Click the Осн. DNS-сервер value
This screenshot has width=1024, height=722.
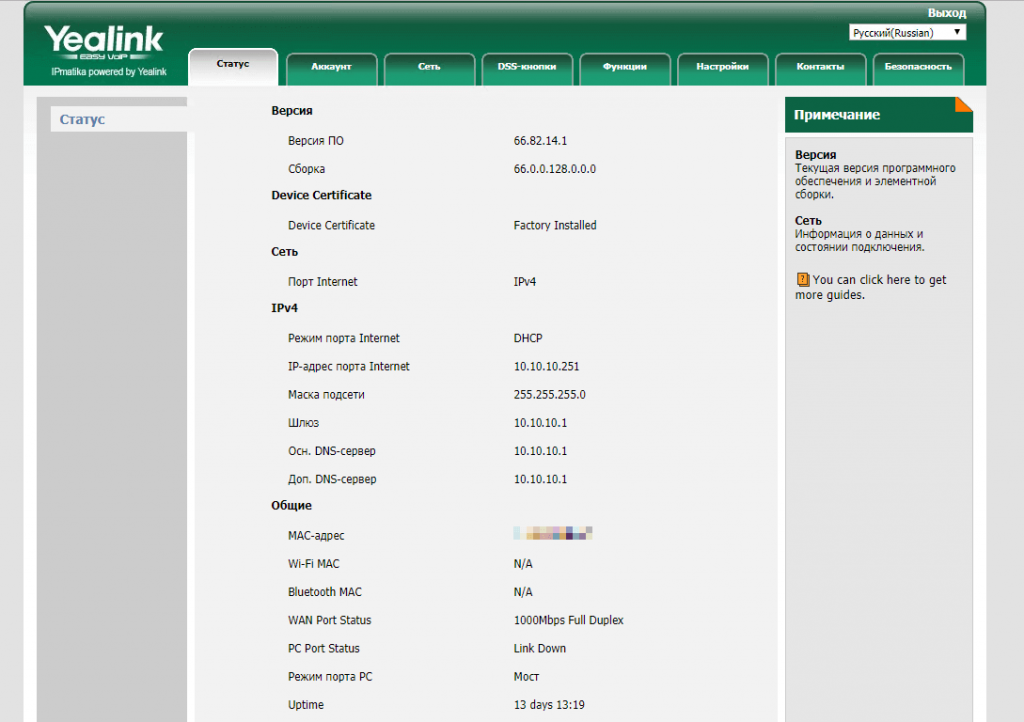[x=540, y=451]
